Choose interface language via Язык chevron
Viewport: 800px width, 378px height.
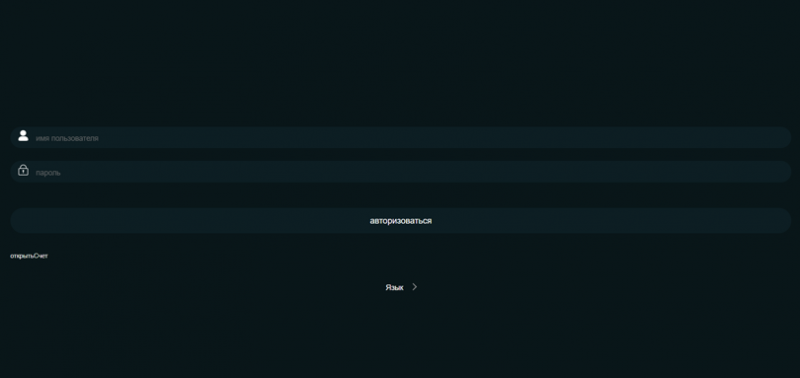tap(414, 287)
